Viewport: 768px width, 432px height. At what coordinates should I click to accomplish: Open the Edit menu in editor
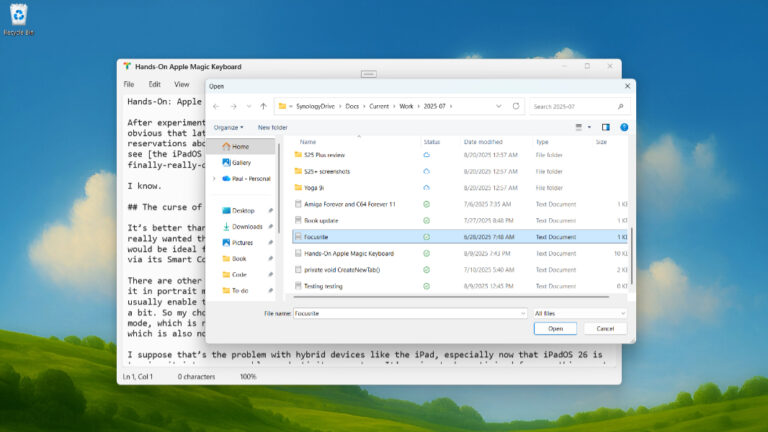[x=155, y=84]
